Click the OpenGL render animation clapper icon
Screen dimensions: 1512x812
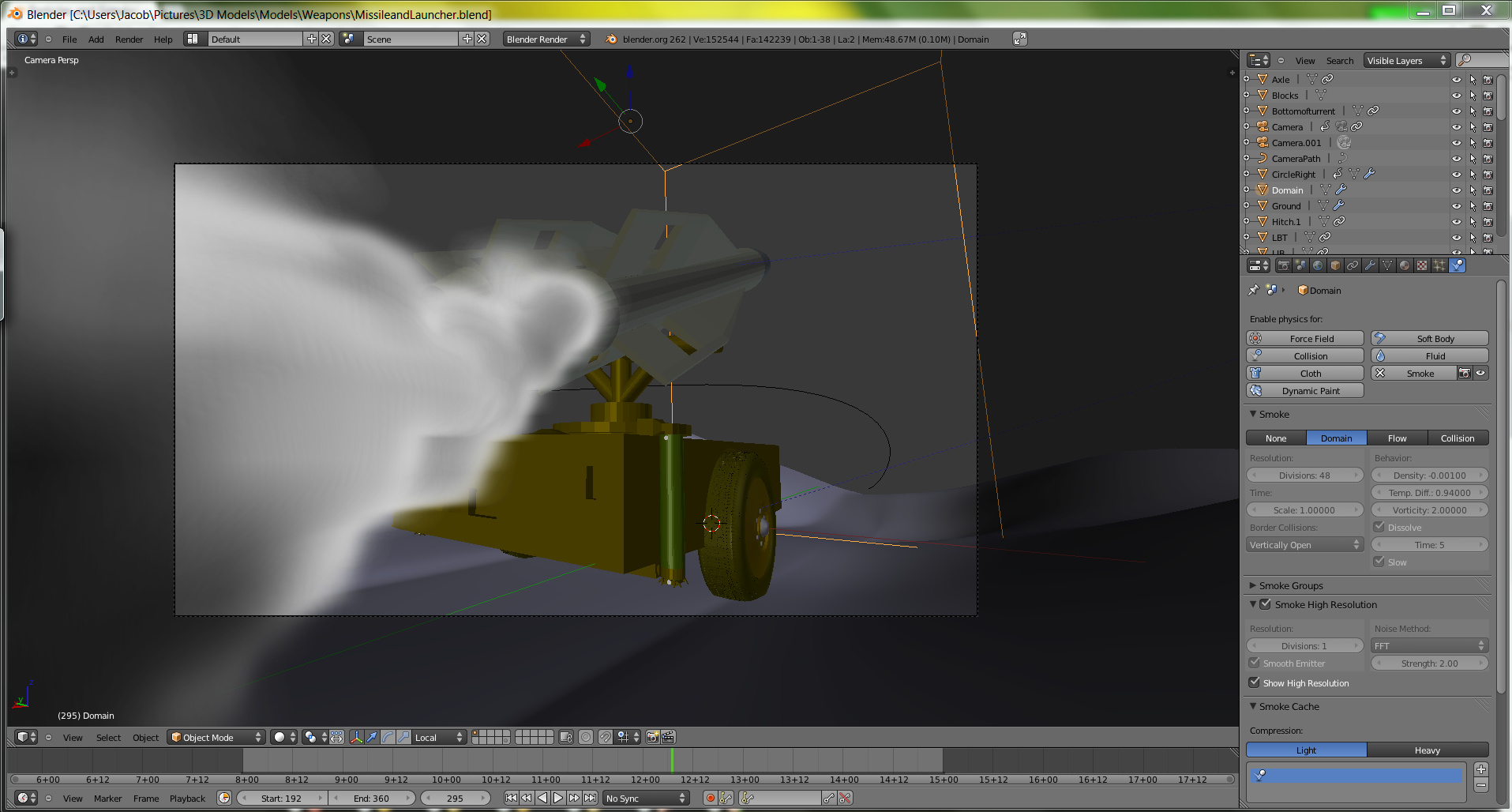pyautogui.click(x=668, y=737)
